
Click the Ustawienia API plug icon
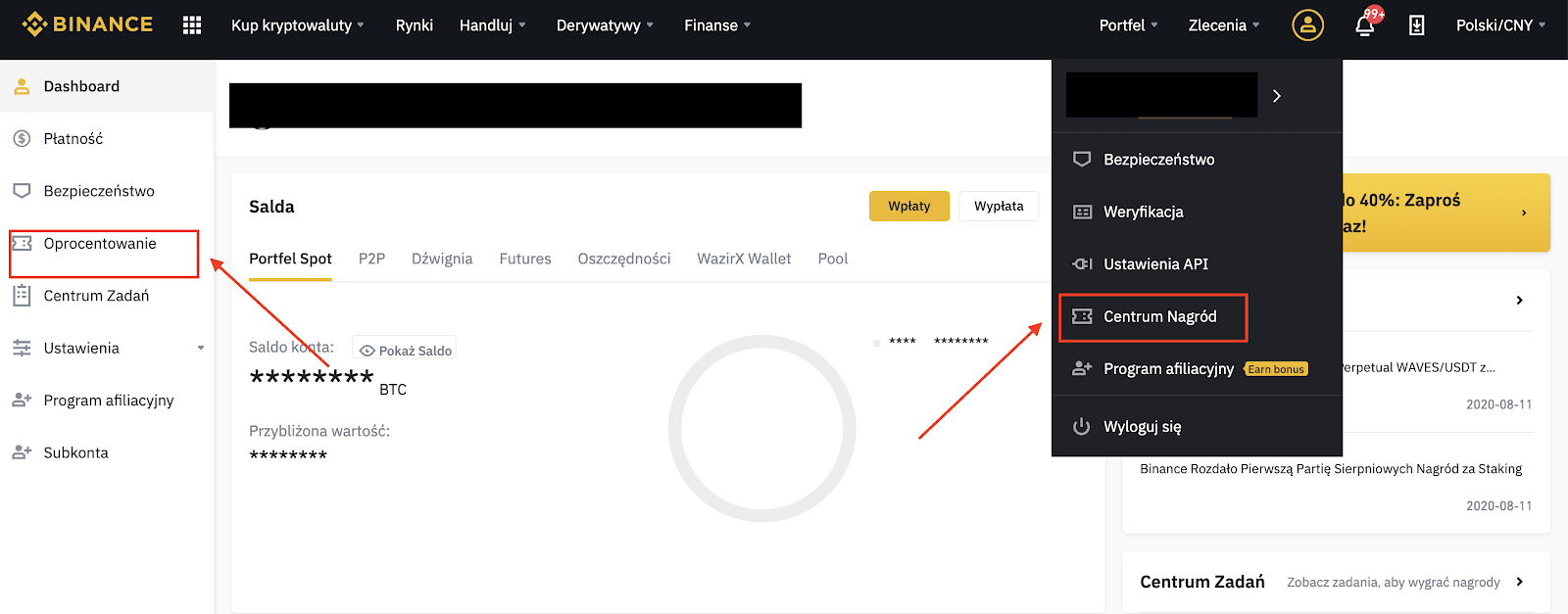[x=1082, y=264]
